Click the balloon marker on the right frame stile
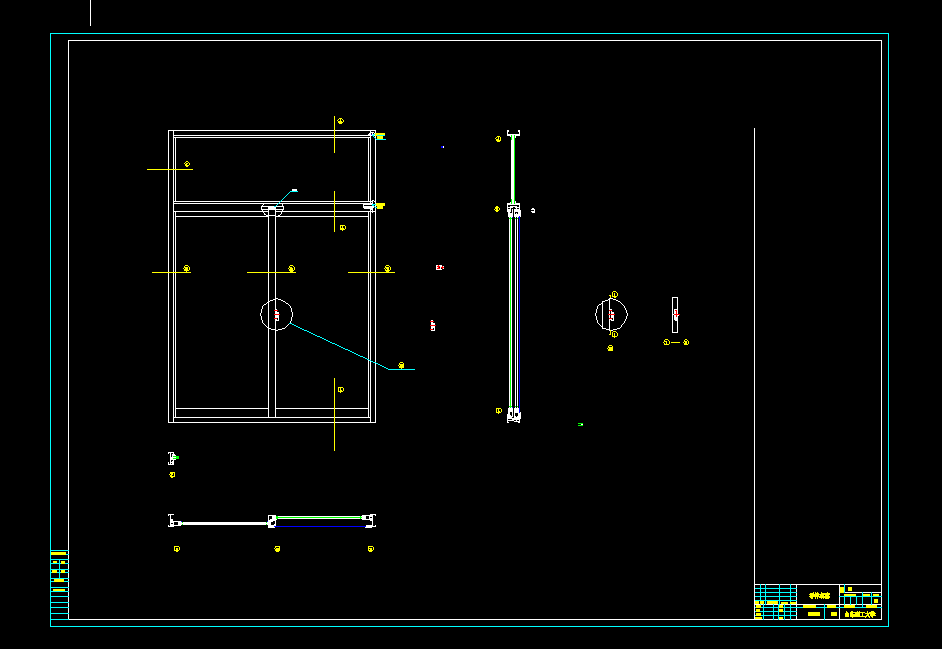 (x=386, y=268)
